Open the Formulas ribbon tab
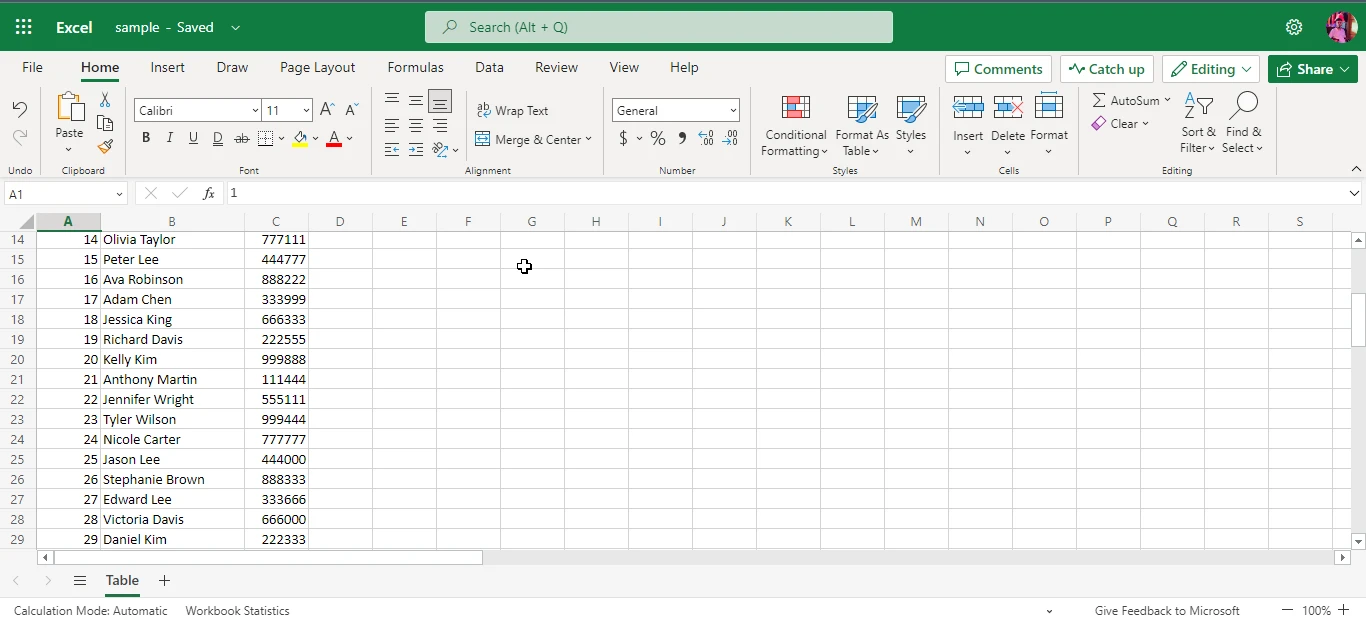Viewport: 1366px width, 620px height. [415, 68]
